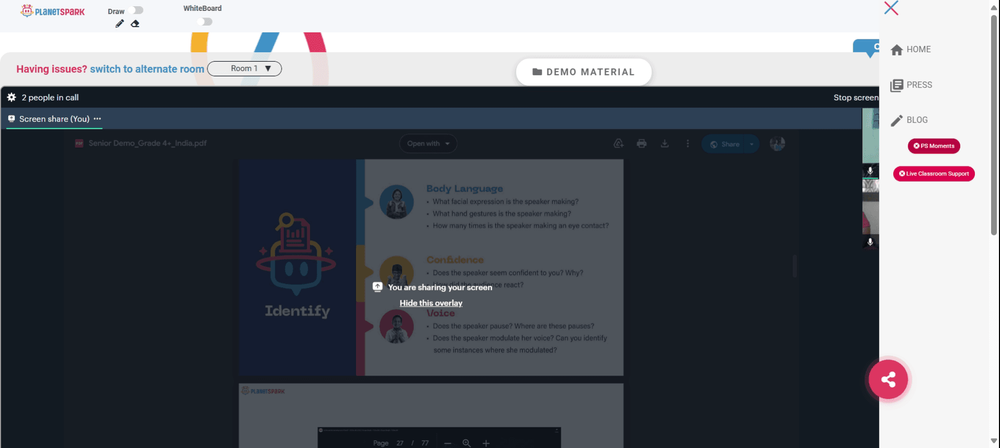Click the add to Drive icon
This screenshot has height=448, width=1000.
click(x=618, y=144)
